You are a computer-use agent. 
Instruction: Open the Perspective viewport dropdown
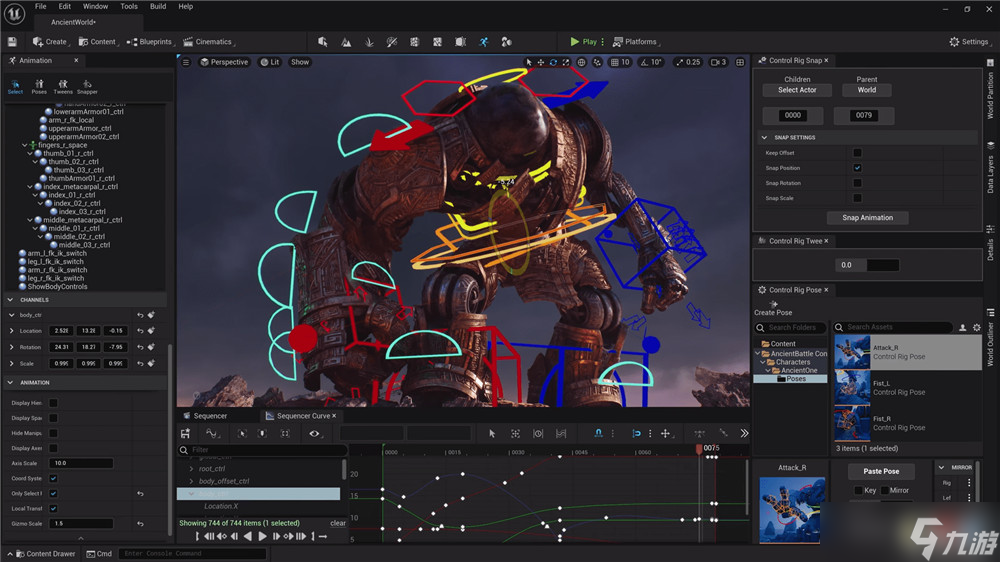224,62
